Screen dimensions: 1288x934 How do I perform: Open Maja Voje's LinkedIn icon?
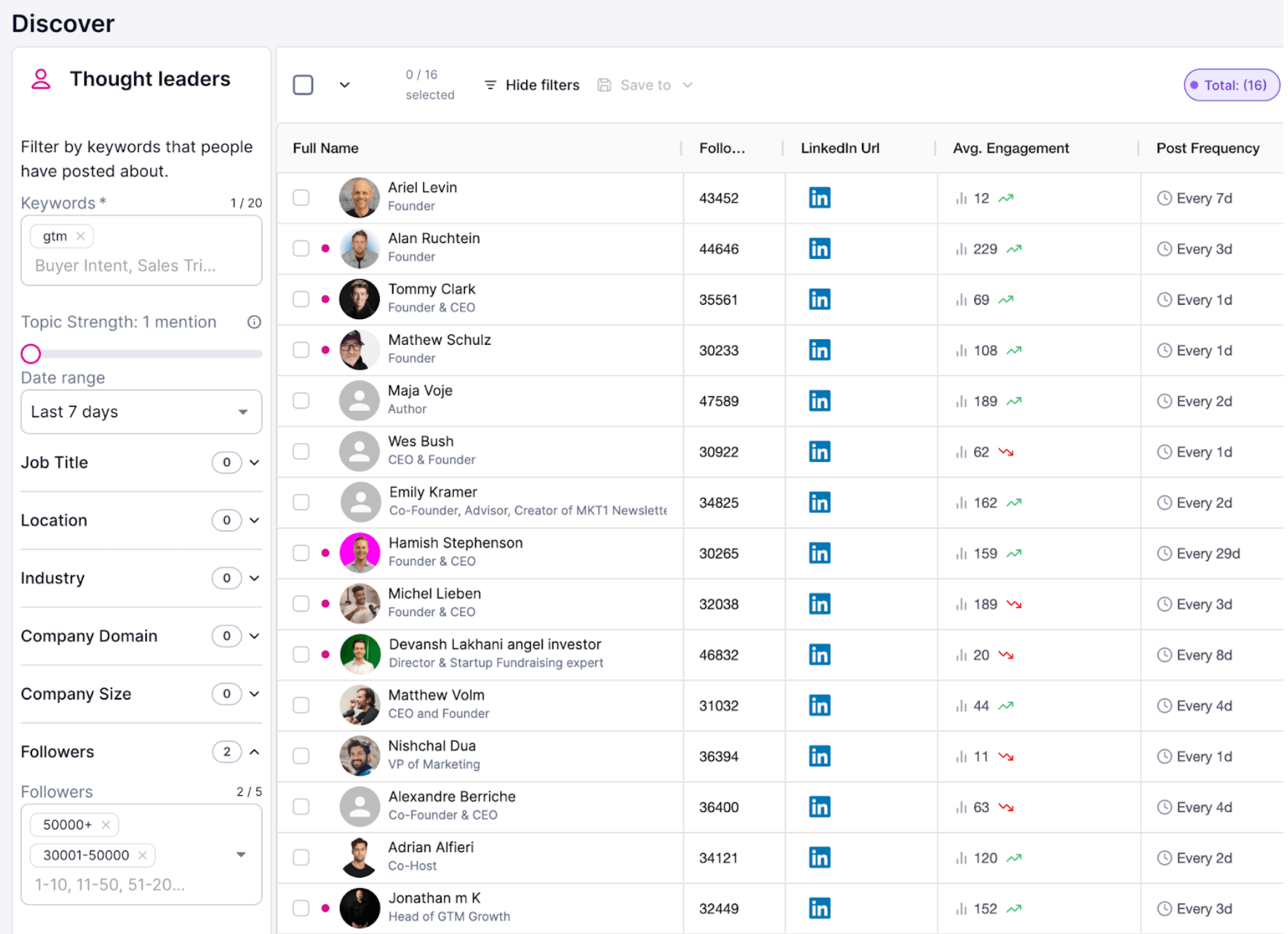(820, 400)
